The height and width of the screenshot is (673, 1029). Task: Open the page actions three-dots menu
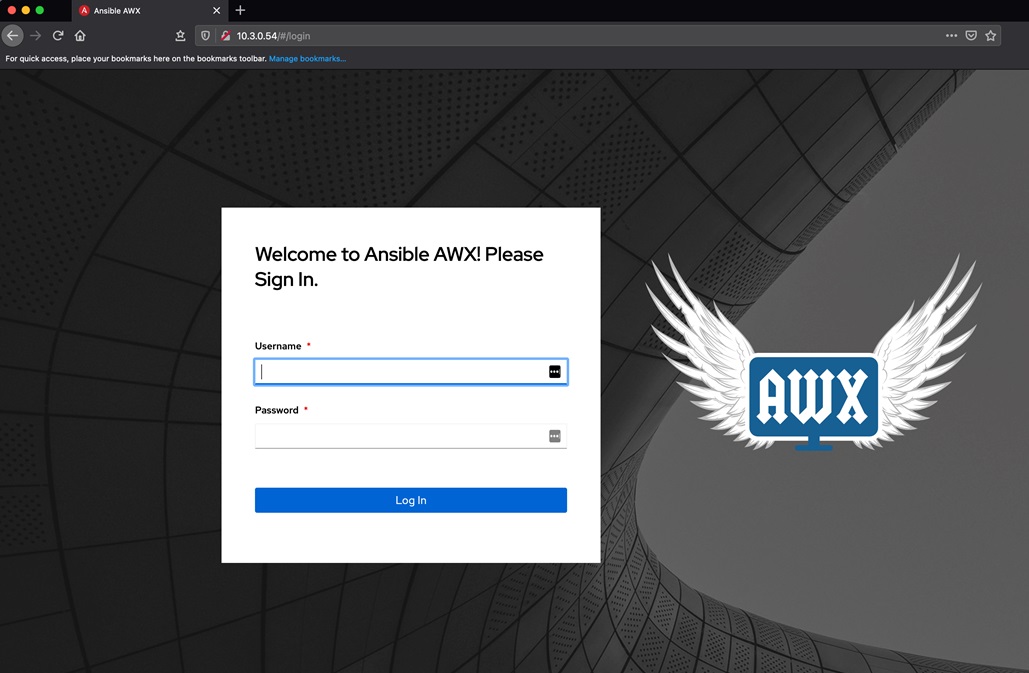pyautogui.click(x=949, y=35)
